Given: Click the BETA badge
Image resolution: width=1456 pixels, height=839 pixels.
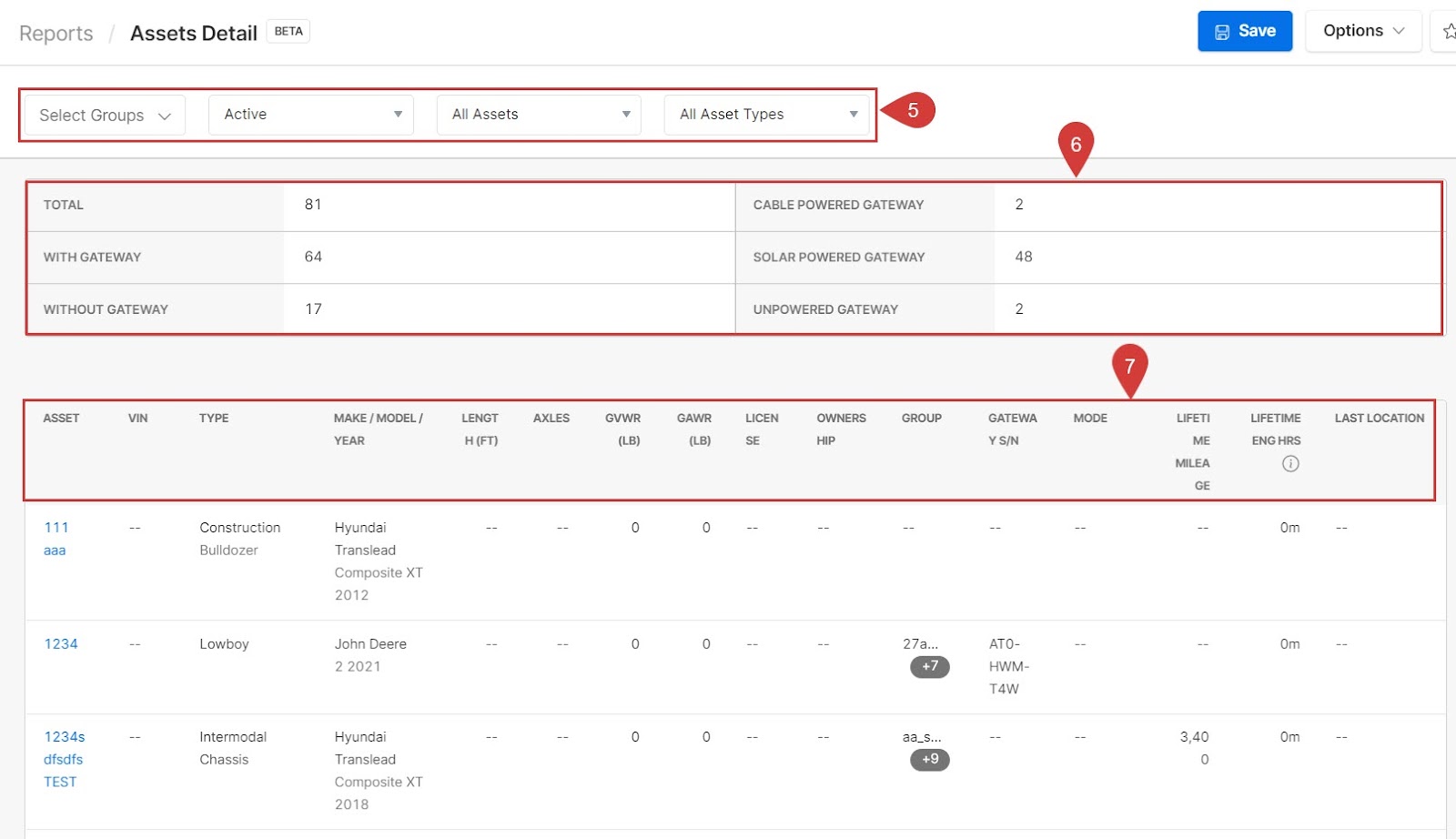Looking at the screenshot, I should pyautogui.click(x=288, y=32).
